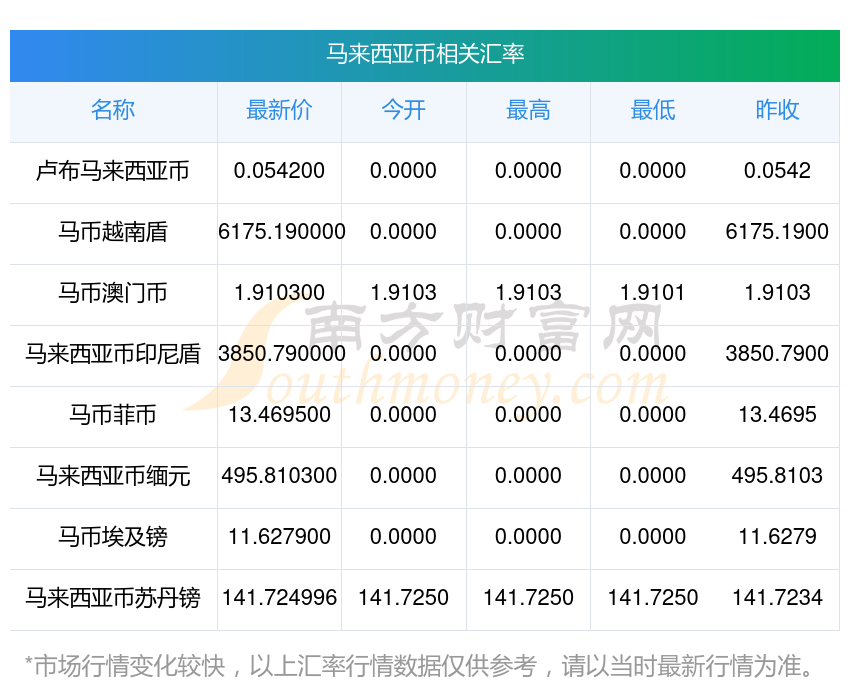Click 最低 value in 马来西亚币苏丹镑 row

653,598
